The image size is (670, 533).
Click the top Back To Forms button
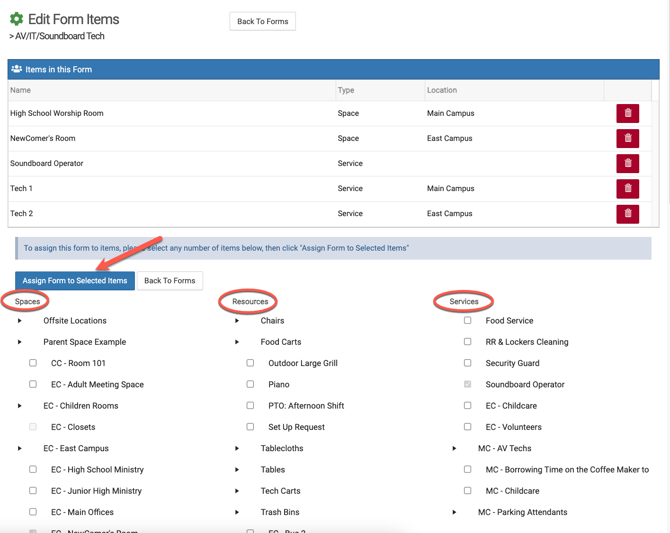pyautogui.click(x=263, y=21)
